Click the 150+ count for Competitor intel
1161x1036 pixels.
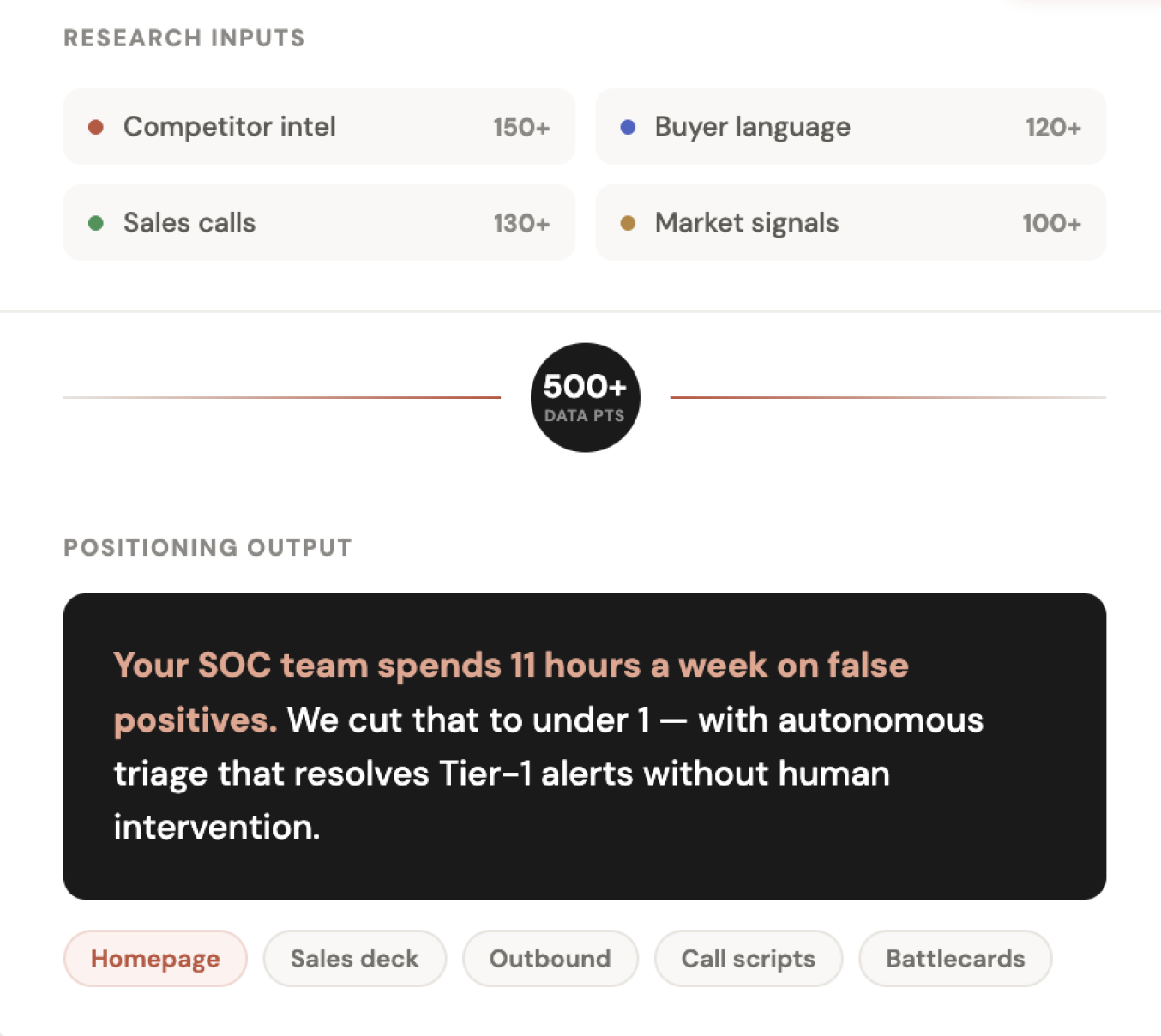pos(520,127)
